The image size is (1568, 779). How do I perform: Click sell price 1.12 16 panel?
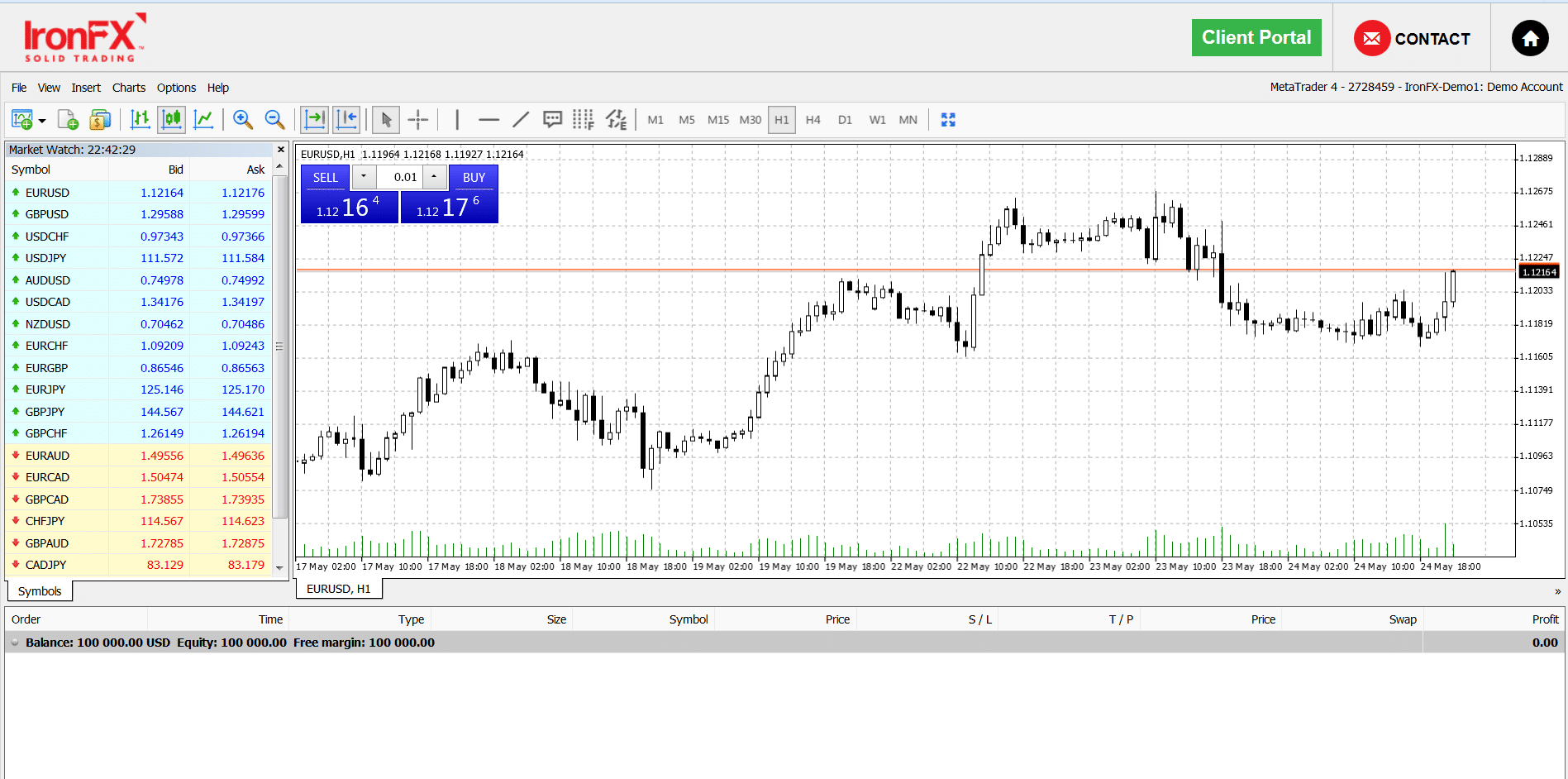350,208
